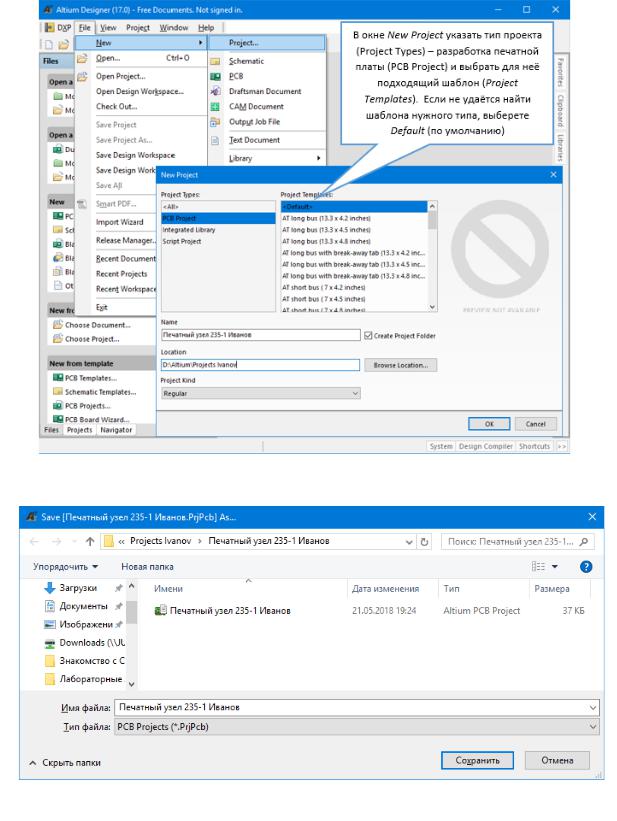617x821 pixels.
Task: Click the Schematic document icon in submenu
Action: pos(215,61)
